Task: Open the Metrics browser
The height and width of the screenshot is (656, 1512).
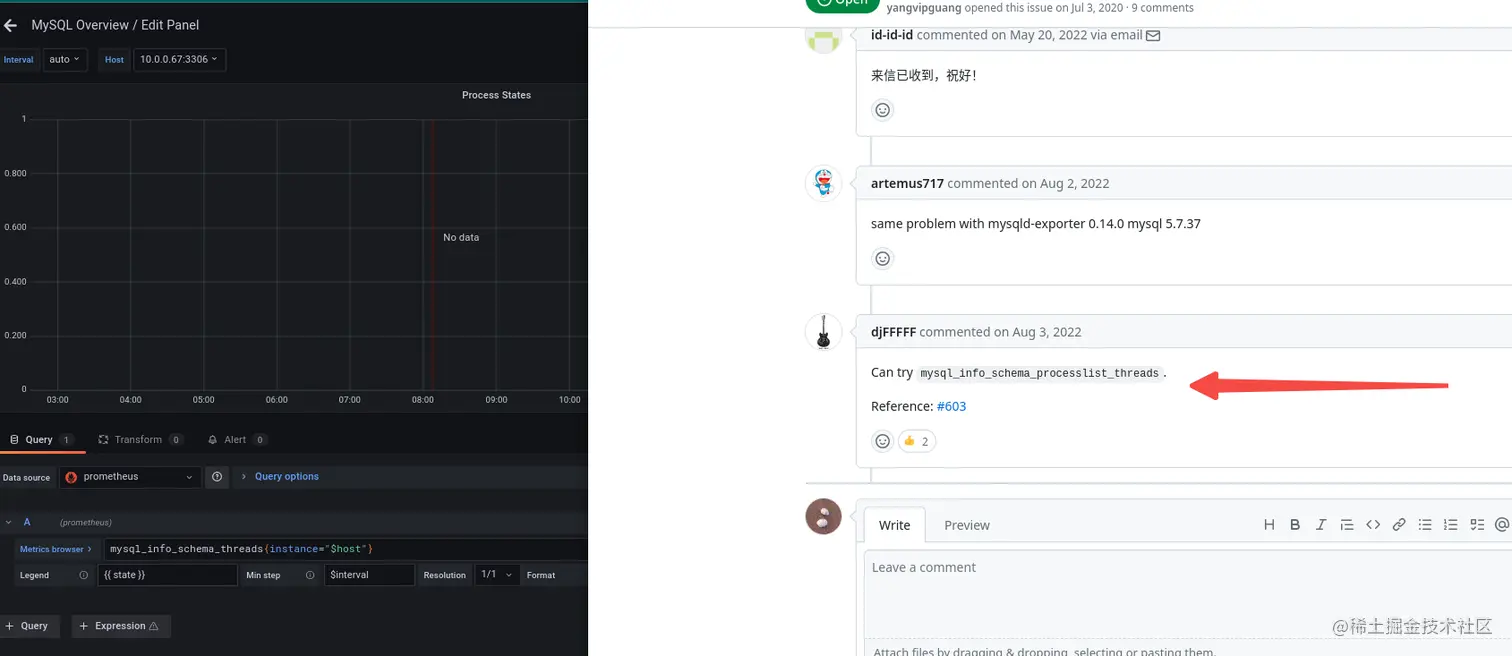Action: [56, 549]
